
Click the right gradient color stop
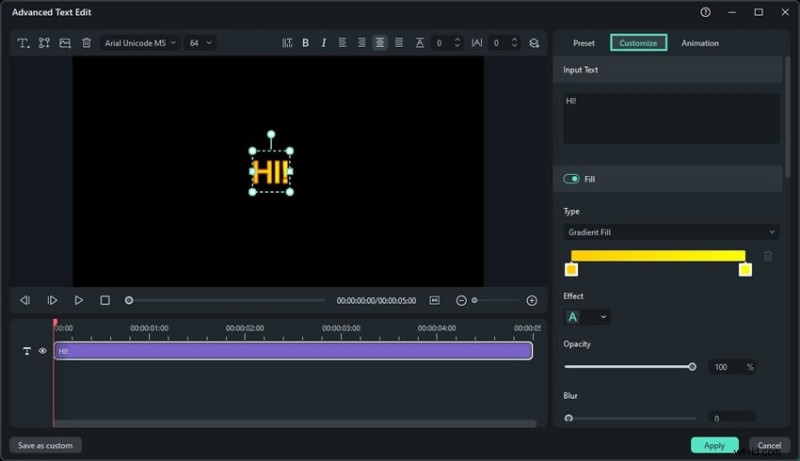point(745,270)
